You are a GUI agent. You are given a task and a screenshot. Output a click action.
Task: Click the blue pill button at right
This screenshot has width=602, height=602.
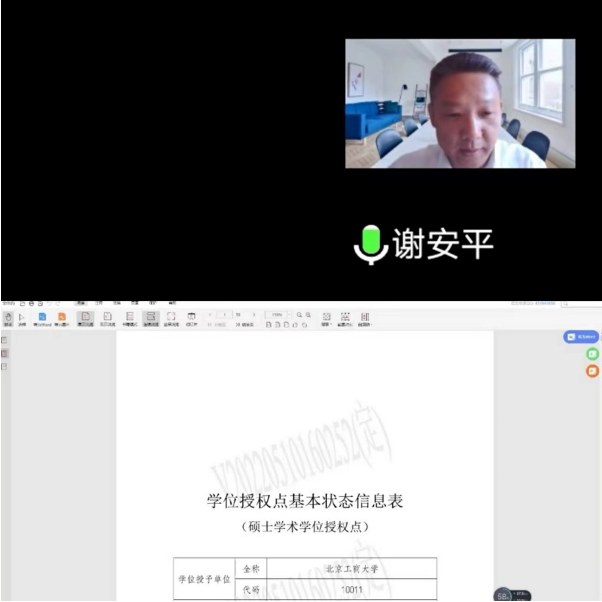(581, 337)
